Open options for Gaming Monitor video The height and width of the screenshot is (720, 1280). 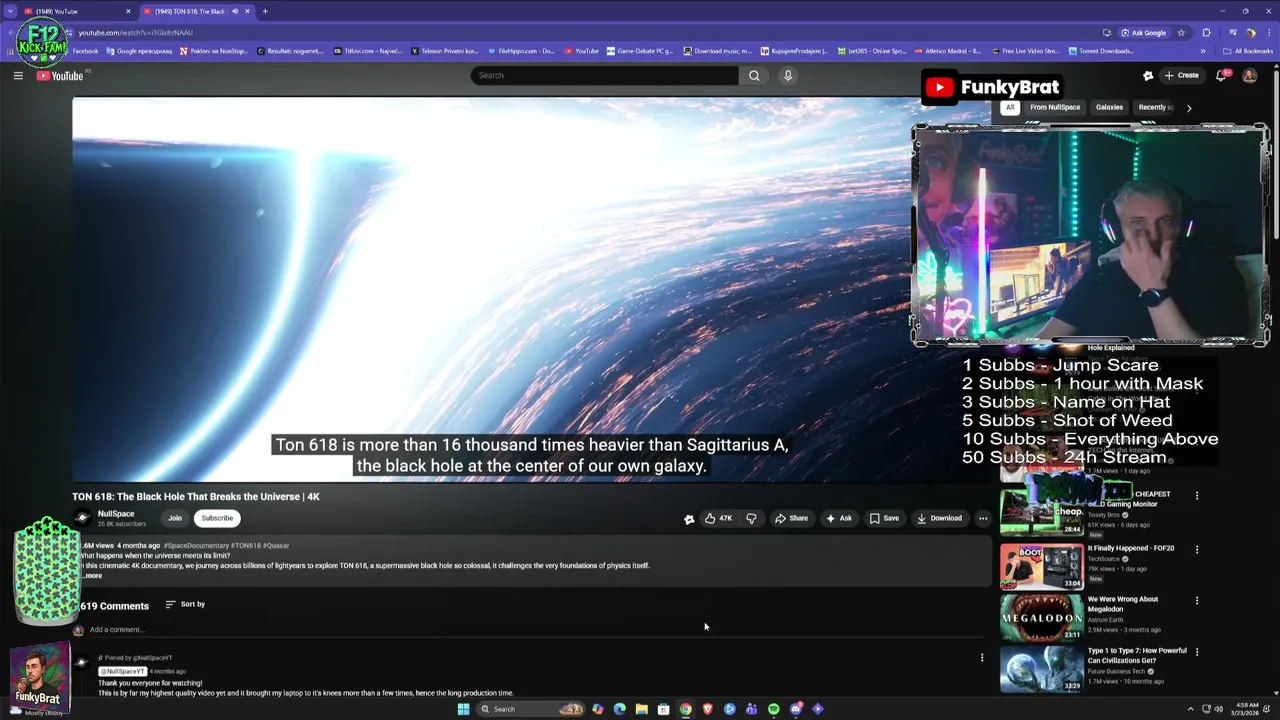tap(1197, 495)
